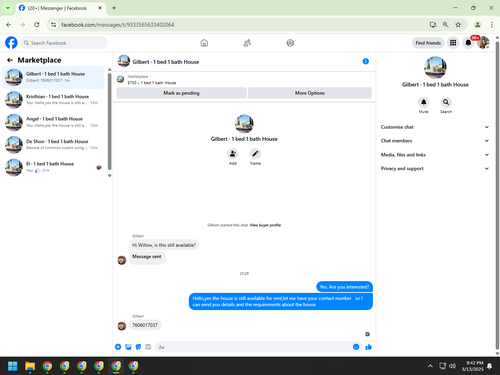The image size is (500, 375).
Task: Reload the page in Chrome
Action: (37, 25)
